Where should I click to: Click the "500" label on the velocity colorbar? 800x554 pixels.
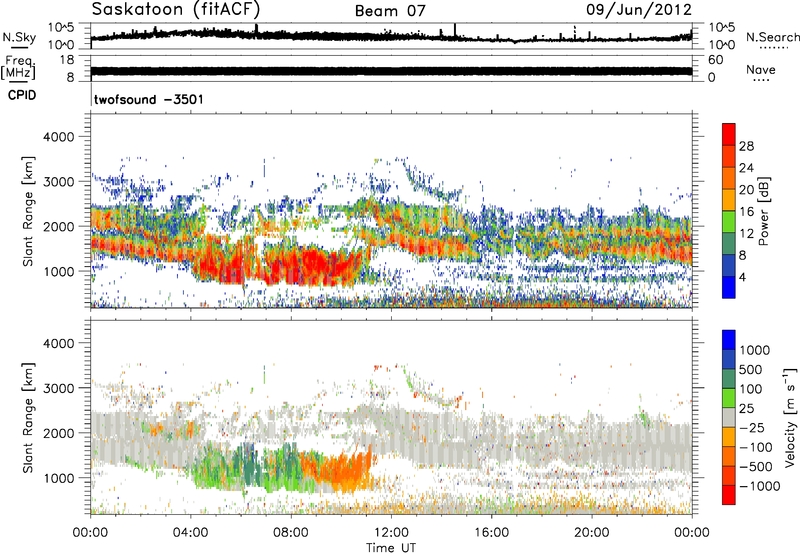click(751, 370)
